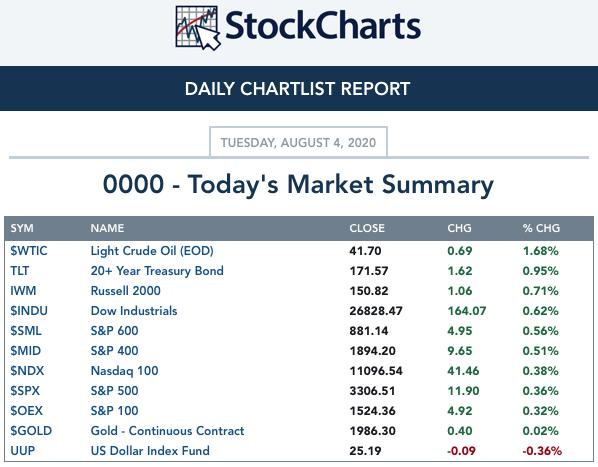
Task: Click the % CHG column header
Action: click(541, 228)
